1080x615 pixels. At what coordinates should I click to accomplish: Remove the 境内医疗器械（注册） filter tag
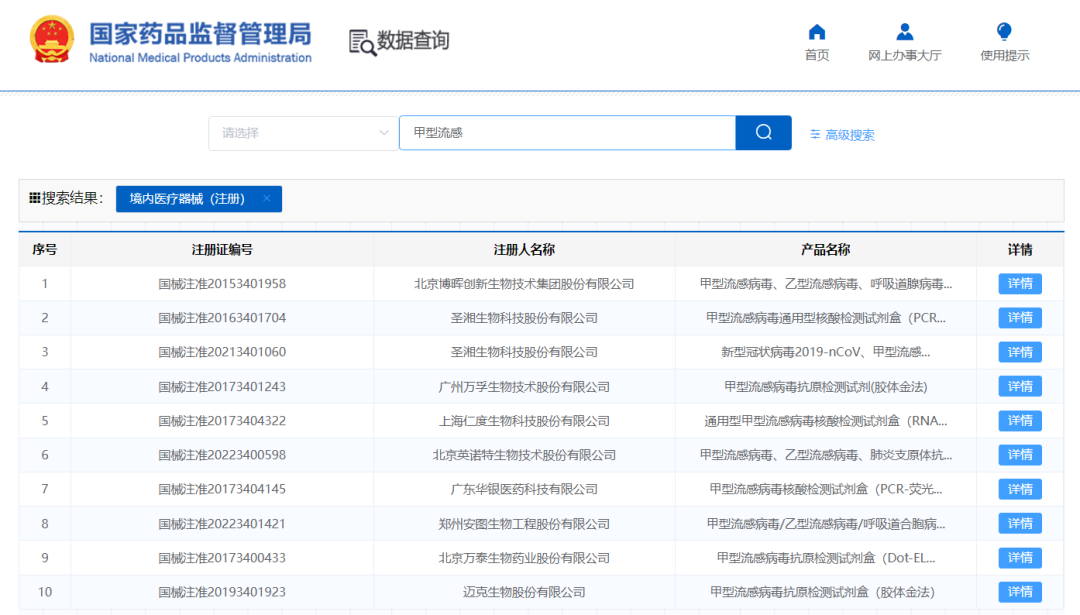pyautogui.click(x=267, y=199)
